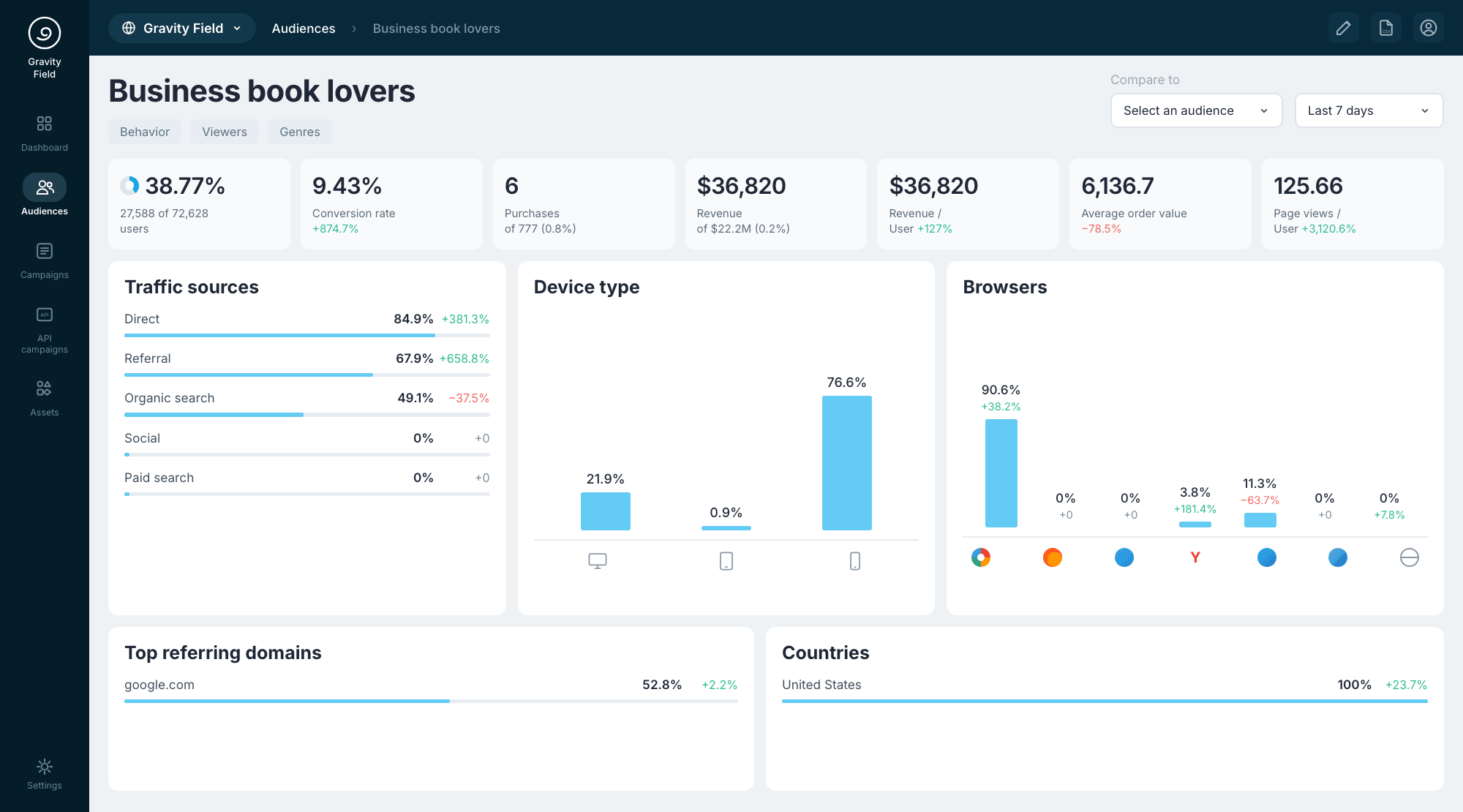Open the Assets section icon
This screenshot has width=1463, height=812.
click(45, 388)
